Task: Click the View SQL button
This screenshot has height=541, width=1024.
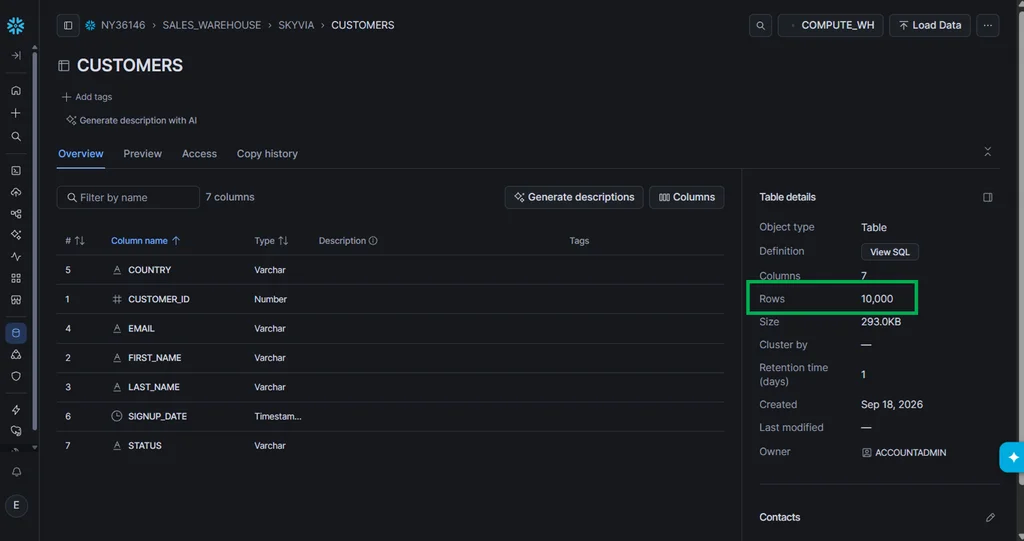Action: (x=889, y=252)
